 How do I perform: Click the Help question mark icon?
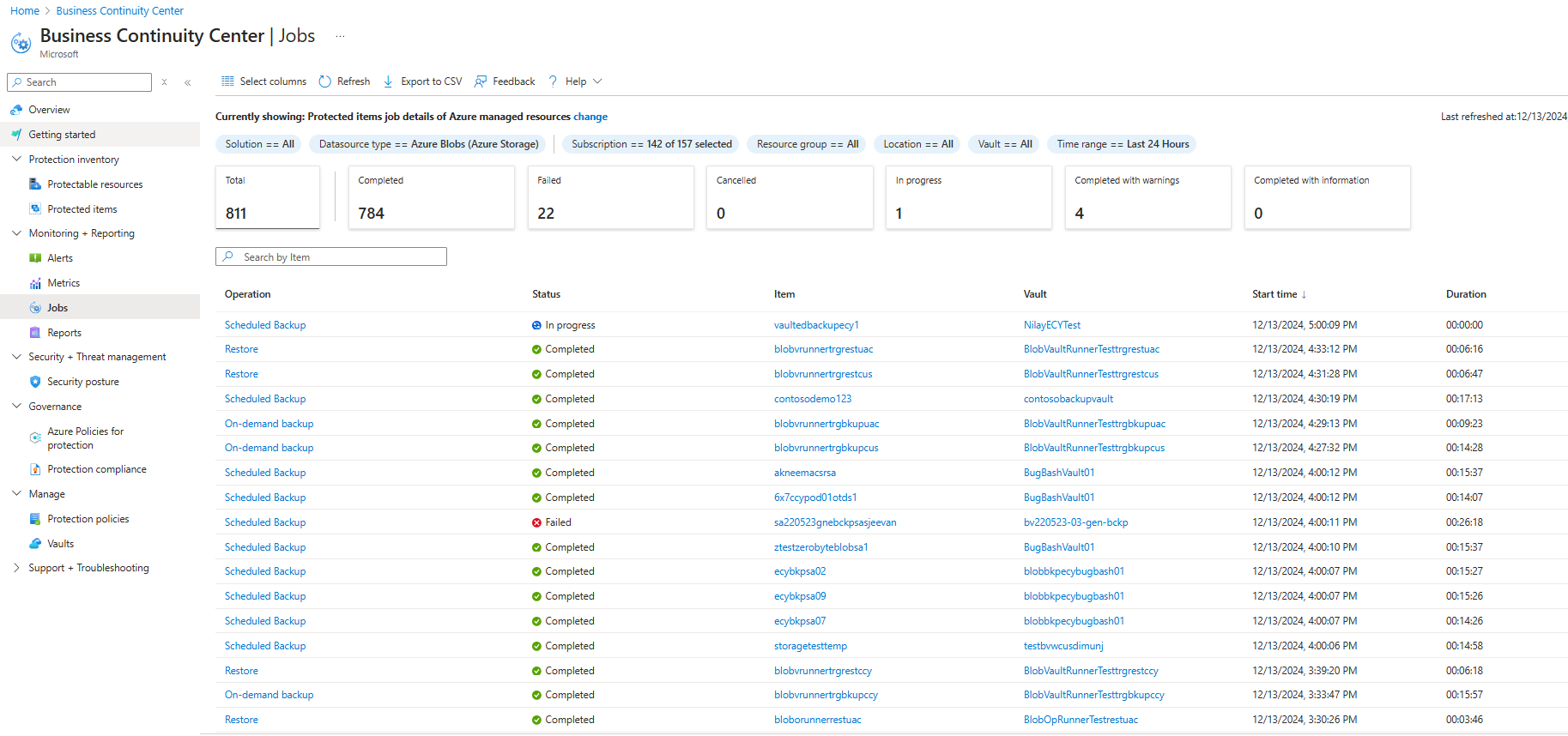tap(554, 81)
